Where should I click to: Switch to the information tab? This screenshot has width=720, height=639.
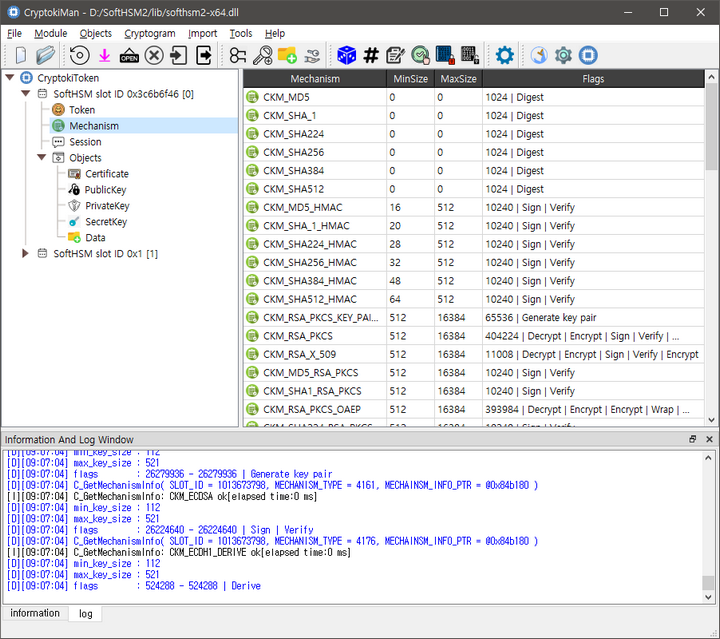35,613
